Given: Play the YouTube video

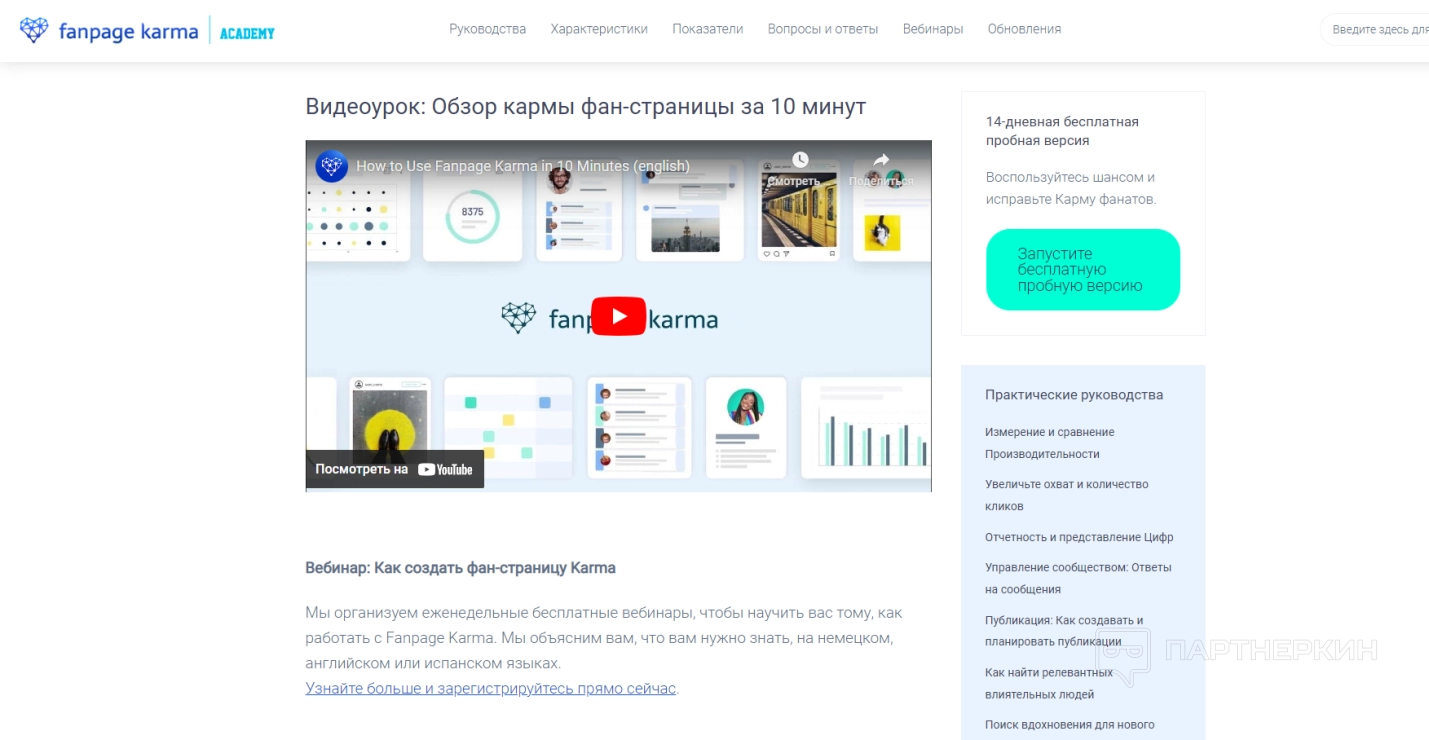Looking at the screenshot, I should 619,316.
